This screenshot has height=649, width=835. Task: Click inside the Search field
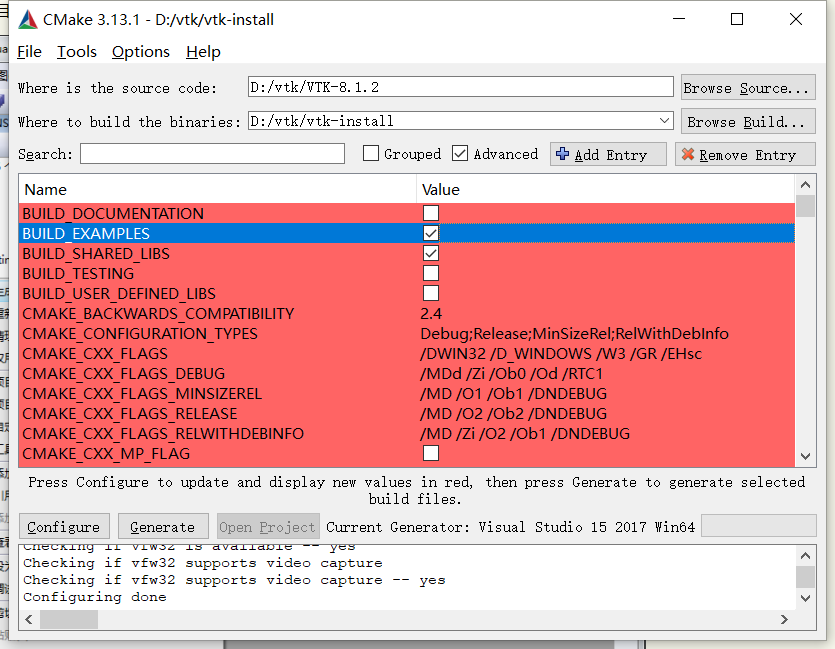[212, 153]
